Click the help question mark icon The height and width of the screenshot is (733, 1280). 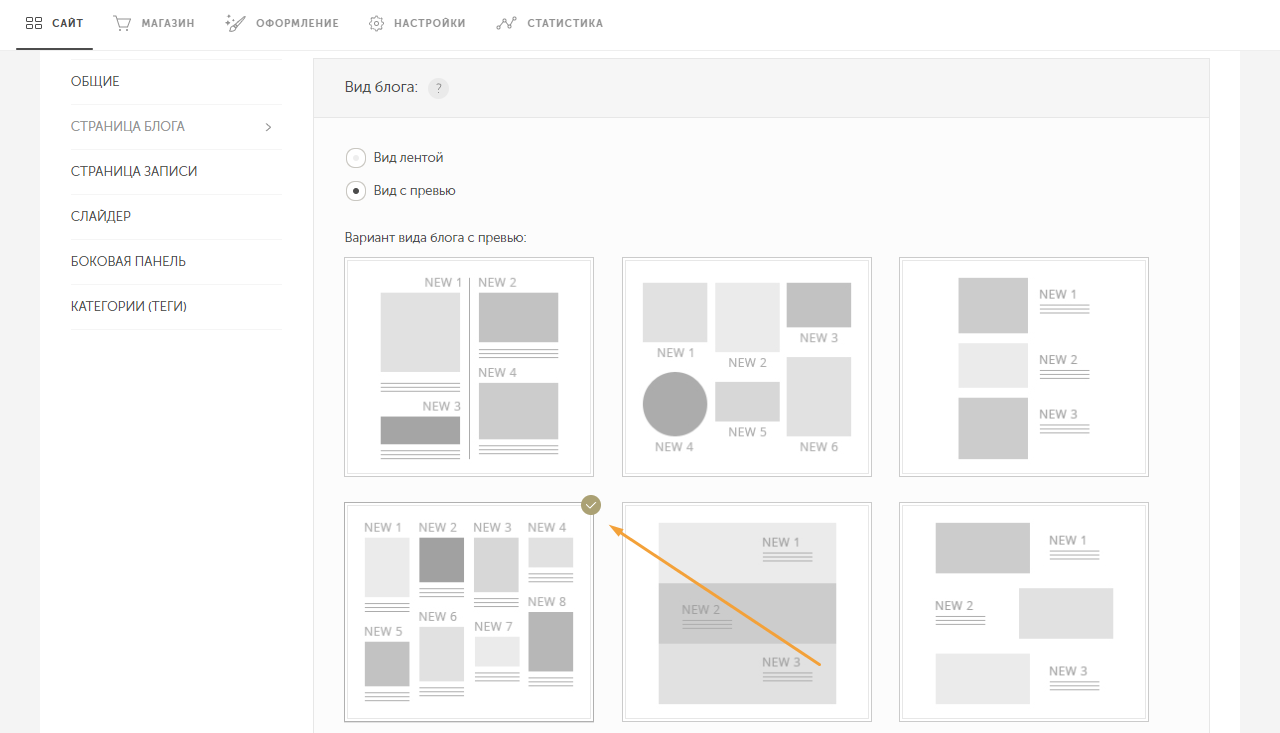coord(438,88)
